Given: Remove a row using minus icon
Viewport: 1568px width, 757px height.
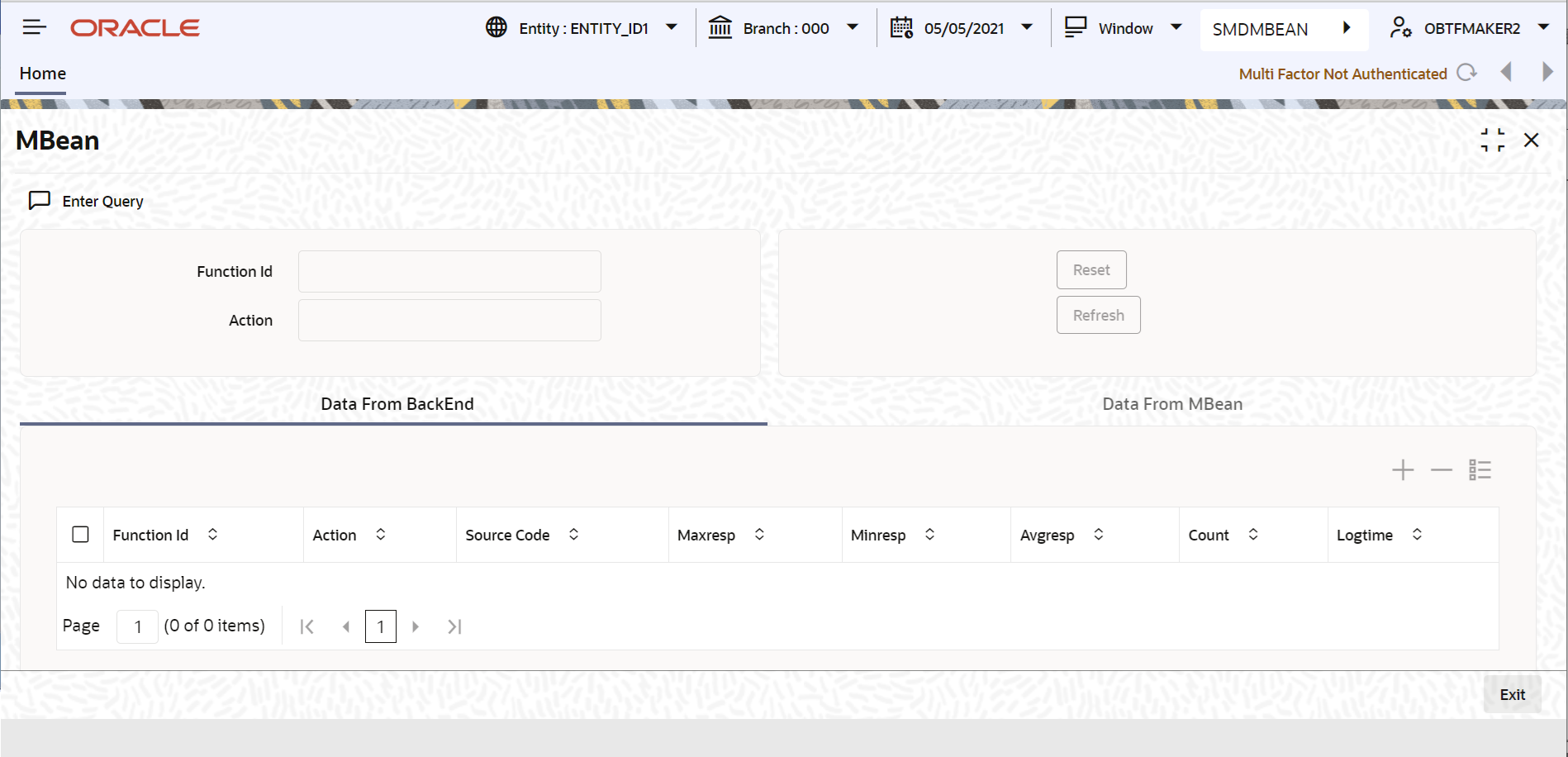Looking at the screenshot, I should point(1441,469).
